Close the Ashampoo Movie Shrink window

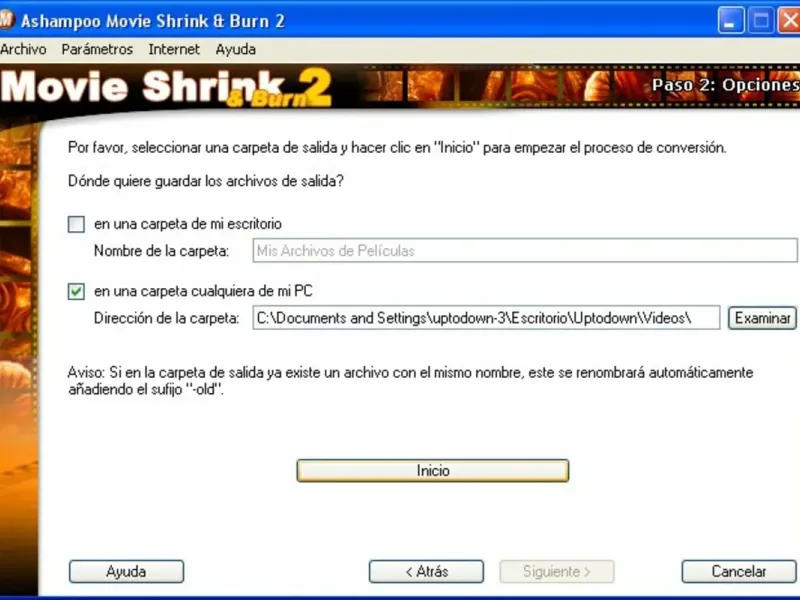[789, 21]
